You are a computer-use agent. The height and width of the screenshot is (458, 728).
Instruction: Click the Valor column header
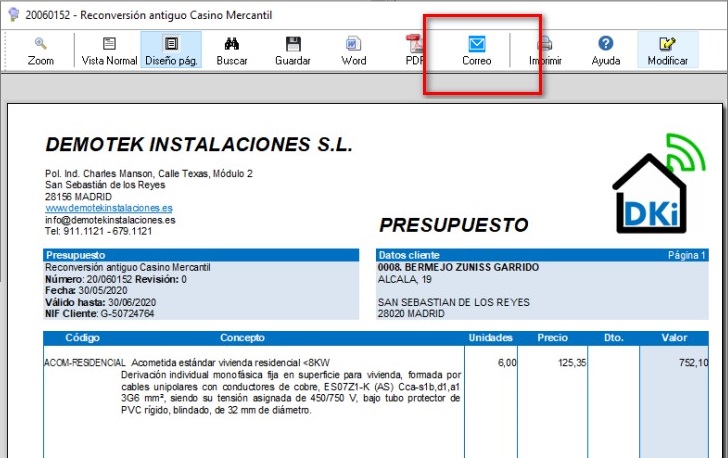[674, 338]
